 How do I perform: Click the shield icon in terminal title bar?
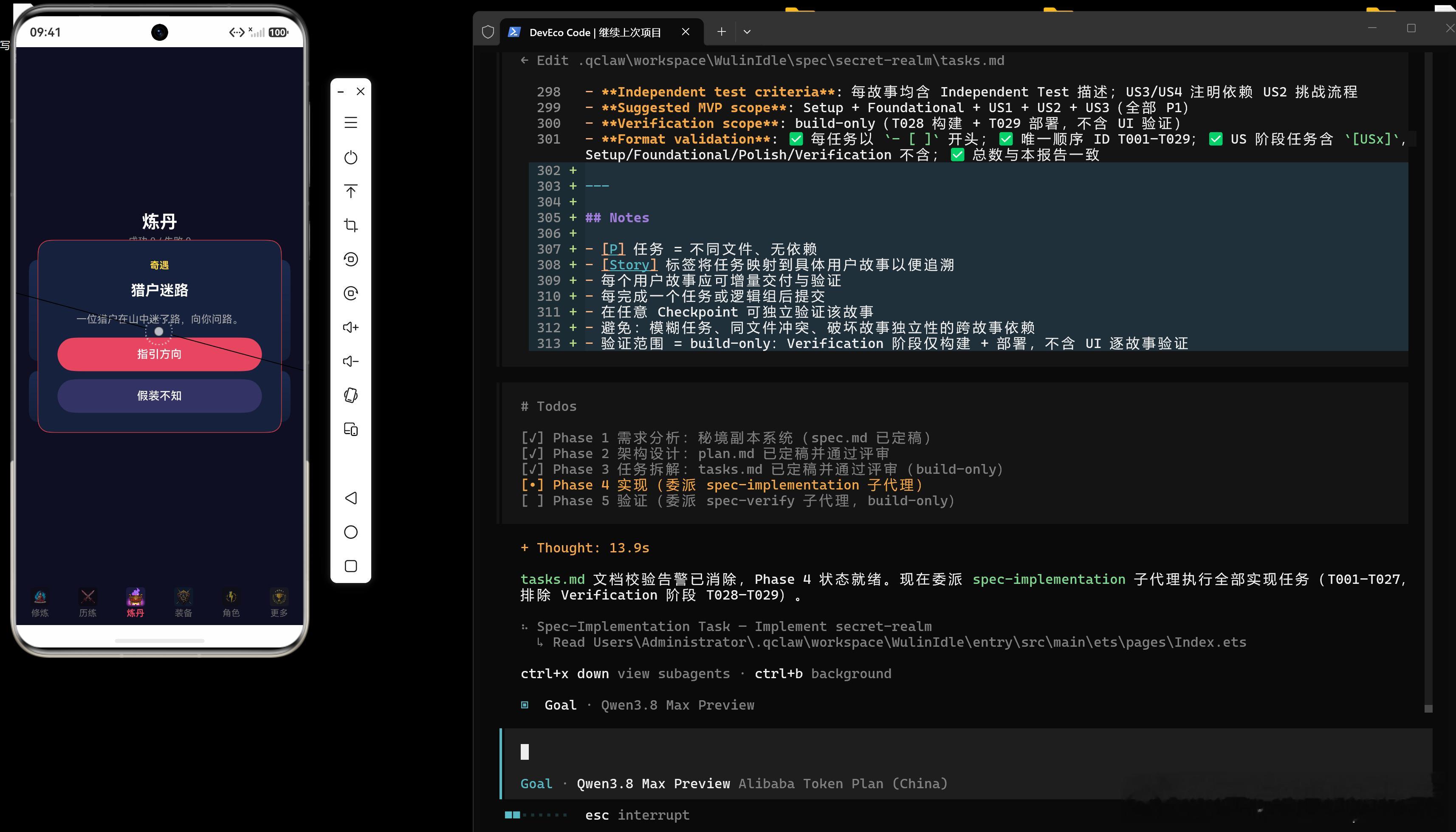pos(488,32)
